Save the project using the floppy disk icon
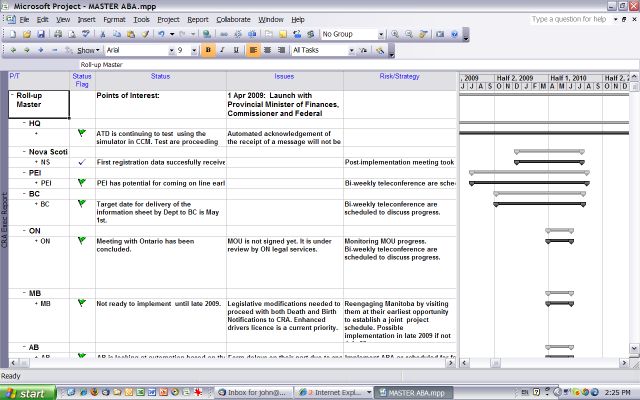The image size is (640, 400). 41,35
